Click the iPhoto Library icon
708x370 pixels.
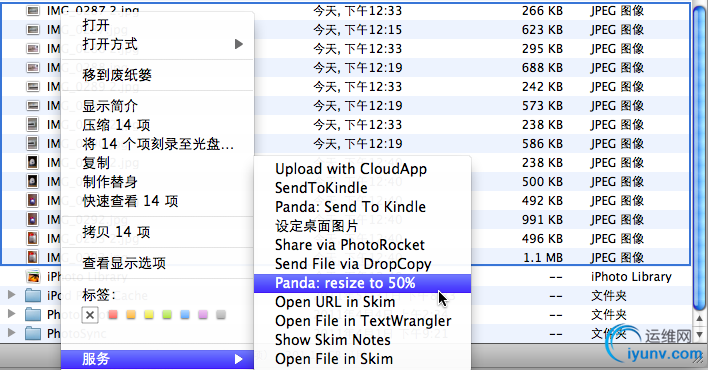33,276
